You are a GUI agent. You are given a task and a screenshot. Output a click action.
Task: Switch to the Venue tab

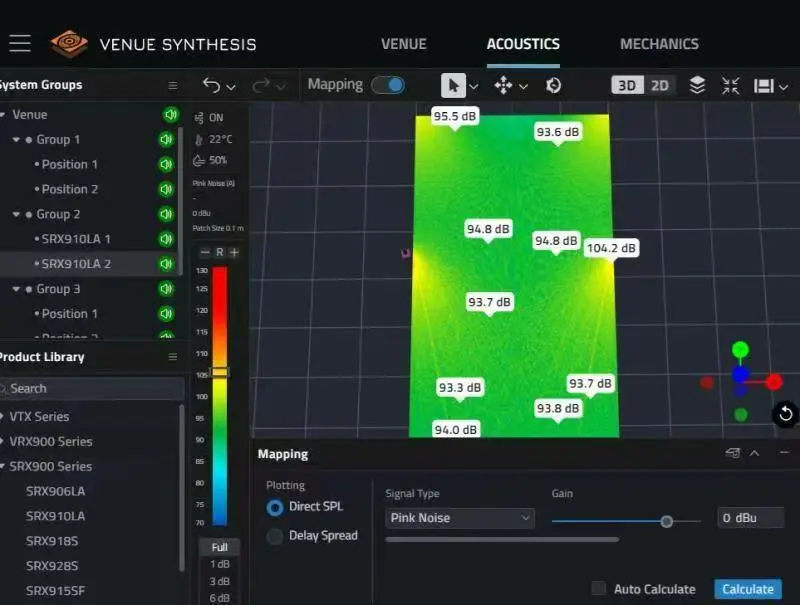coord(403,44)
